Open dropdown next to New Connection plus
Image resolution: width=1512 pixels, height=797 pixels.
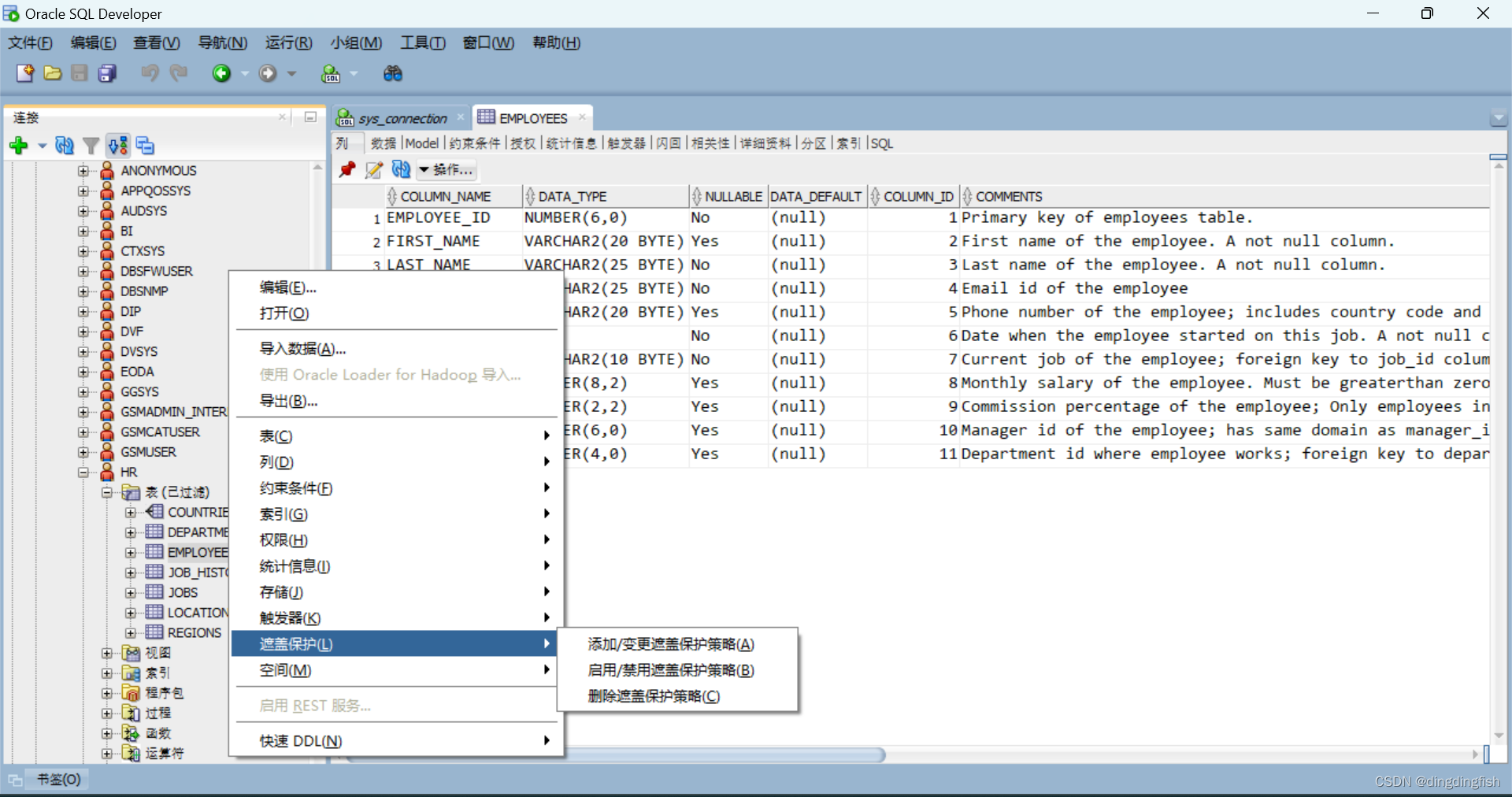point(42,146)
